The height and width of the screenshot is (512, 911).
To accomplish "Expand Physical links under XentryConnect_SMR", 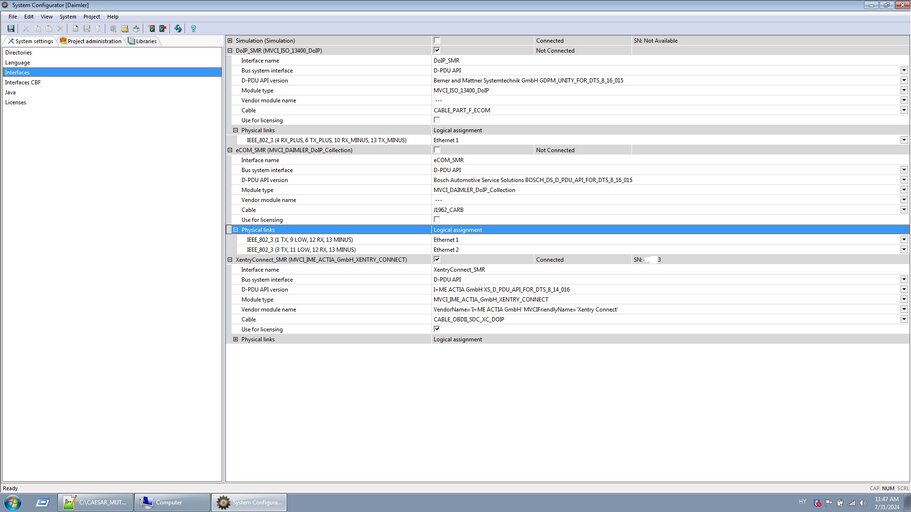I will 235,339.
